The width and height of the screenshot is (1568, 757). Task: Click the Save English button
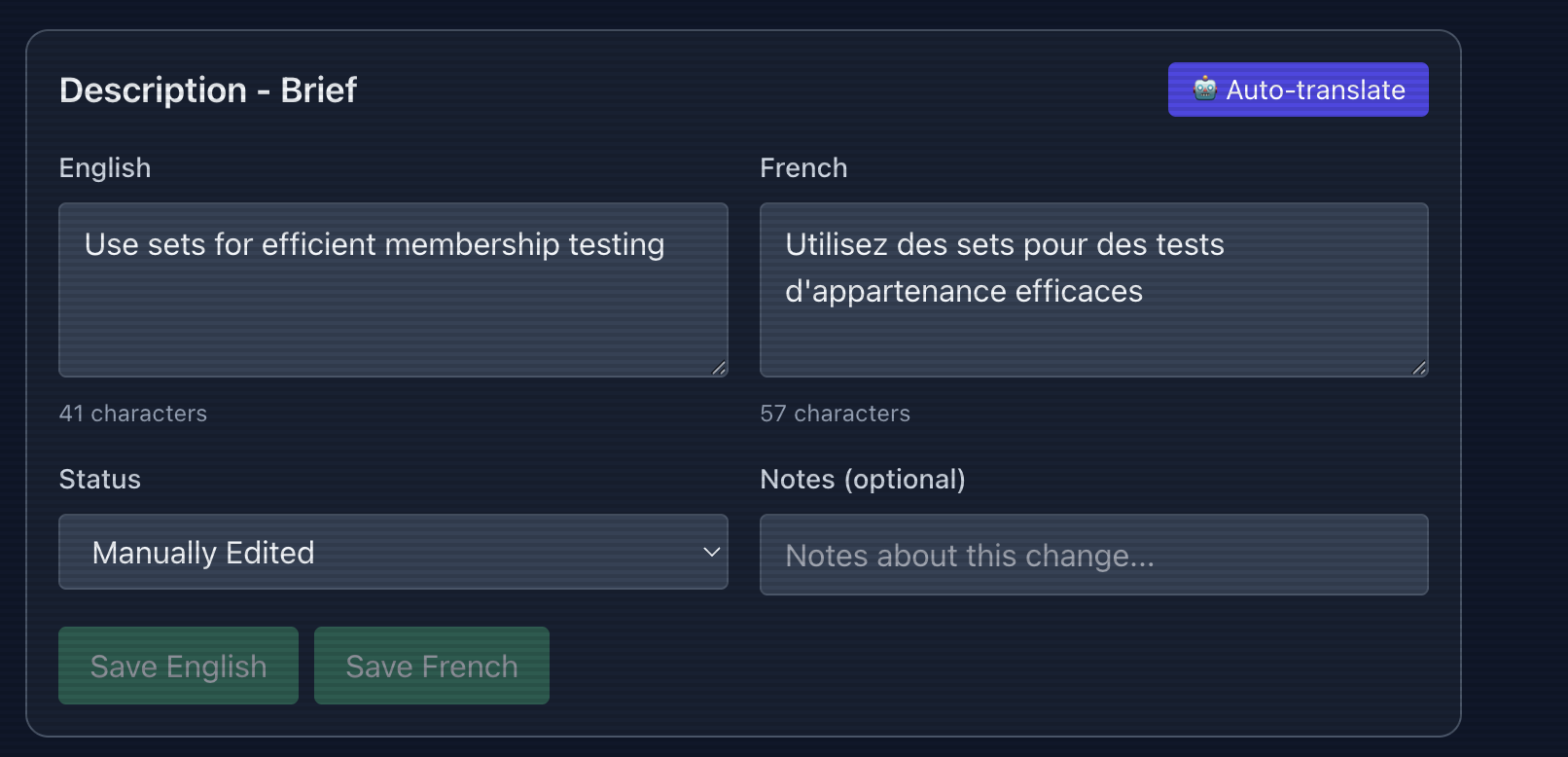click(178, 666)
